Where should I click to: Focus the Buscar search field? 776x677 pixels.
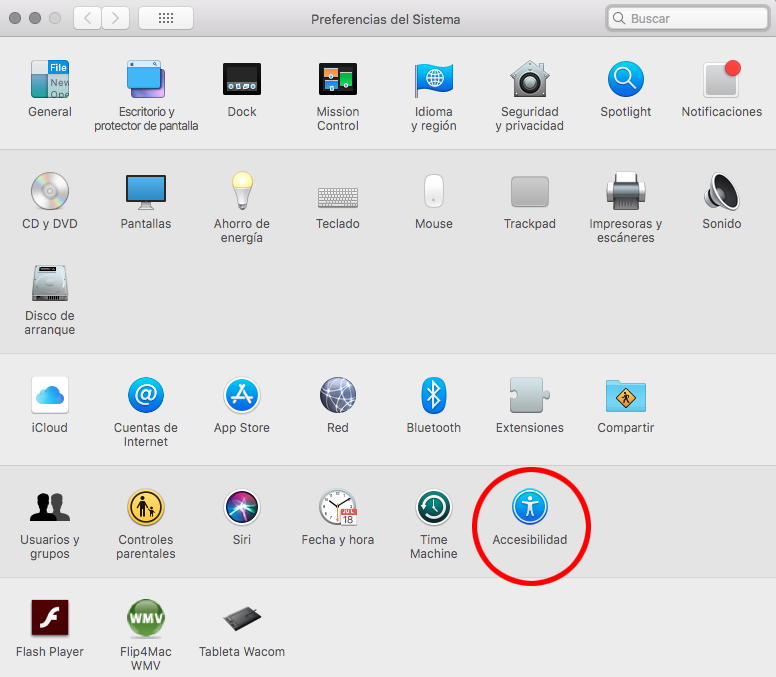(x=688, y=18)
